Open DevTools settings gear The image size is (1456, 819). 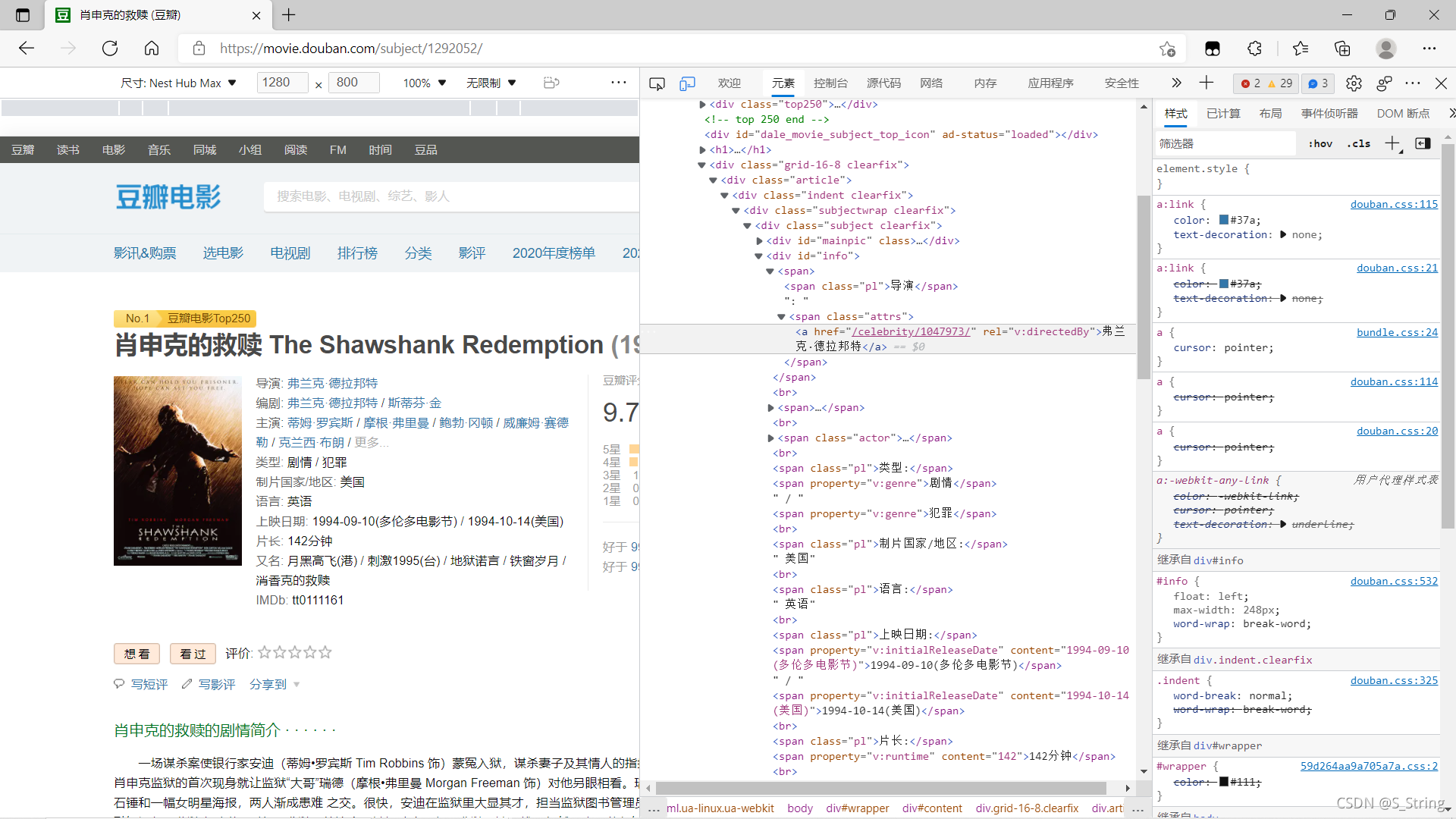click(x=1354, y=83)
